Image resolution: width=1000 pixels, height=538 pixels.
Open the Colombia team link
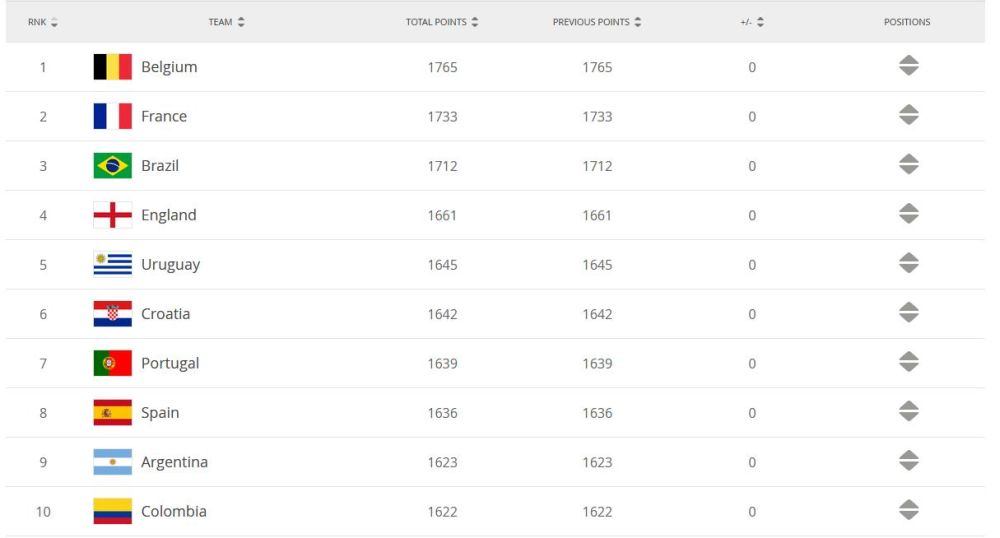(x=173, y=511)
